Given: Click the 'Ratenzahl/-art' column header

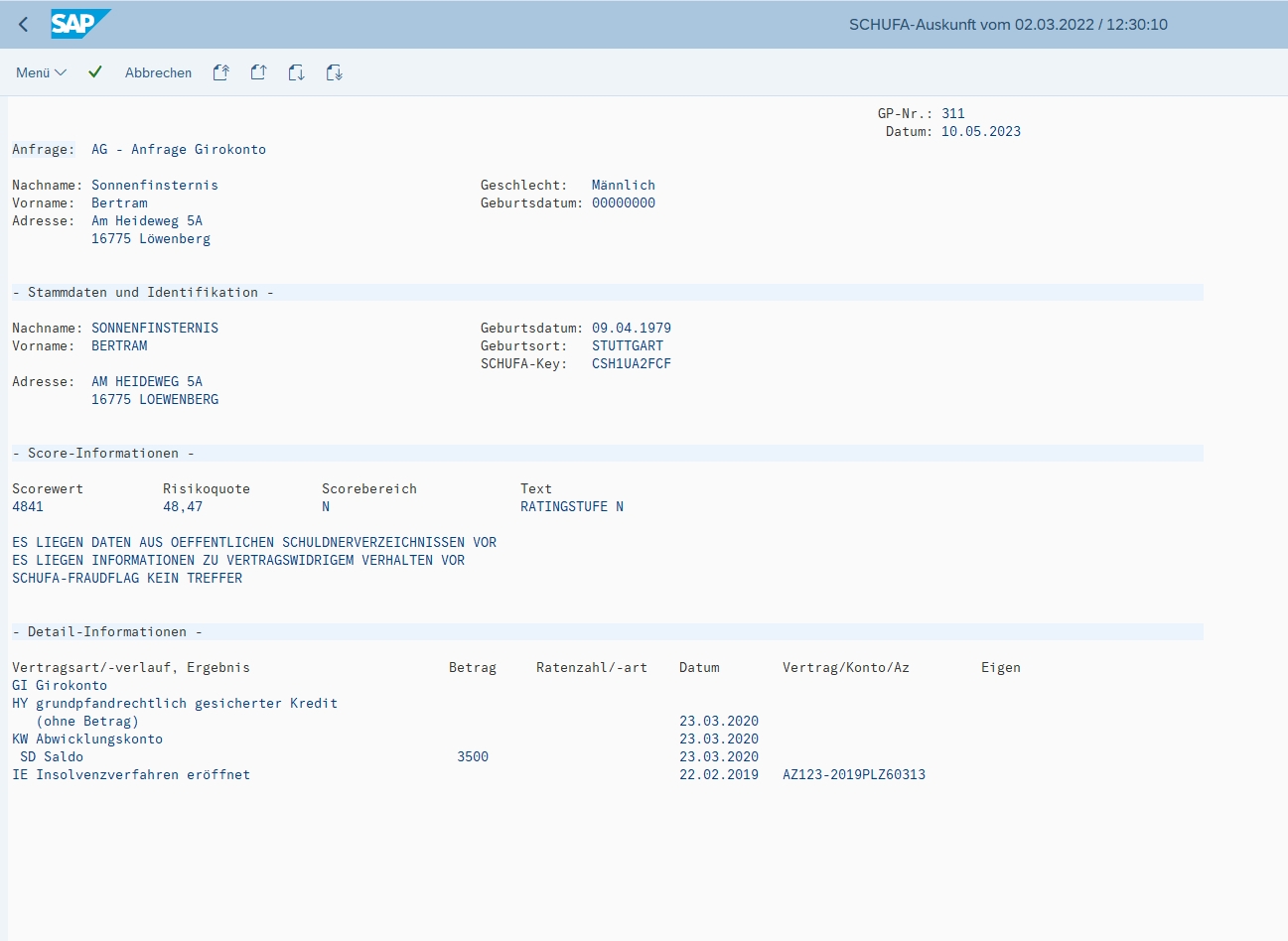Looking at the screenshot, I should click(x=592, y=667).
